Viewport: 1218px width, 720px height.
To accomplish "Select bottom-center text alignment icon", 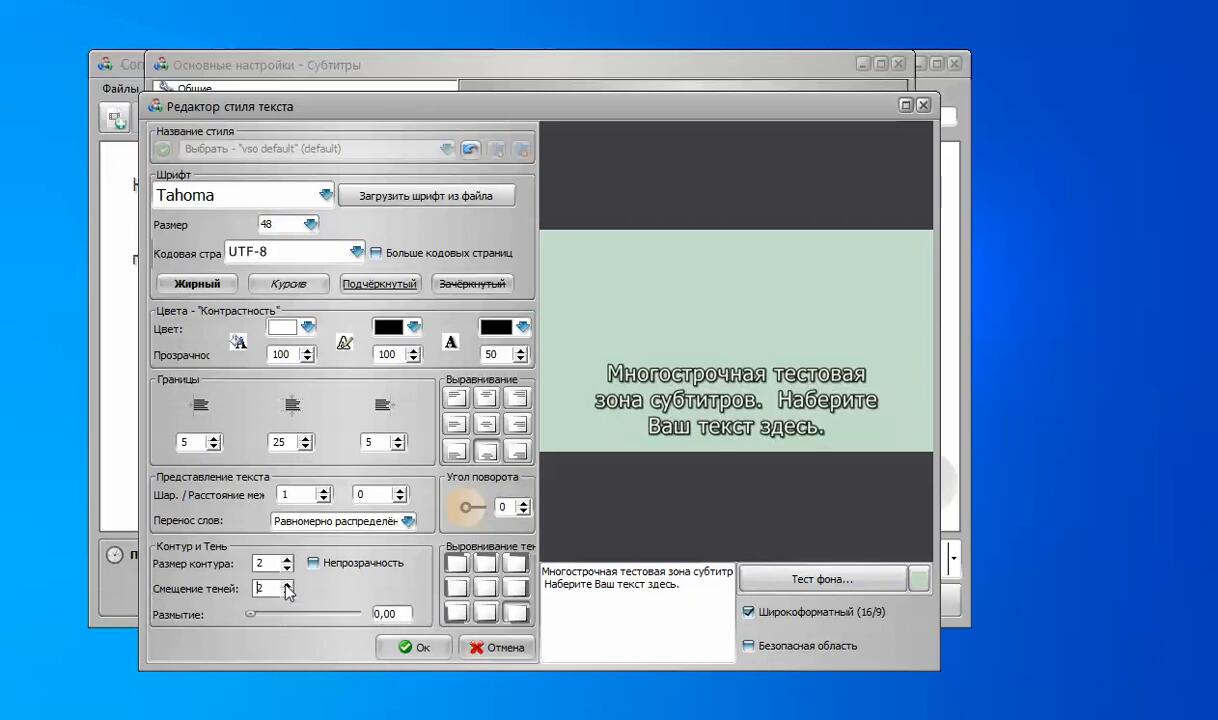I will [x=486, y=451].
